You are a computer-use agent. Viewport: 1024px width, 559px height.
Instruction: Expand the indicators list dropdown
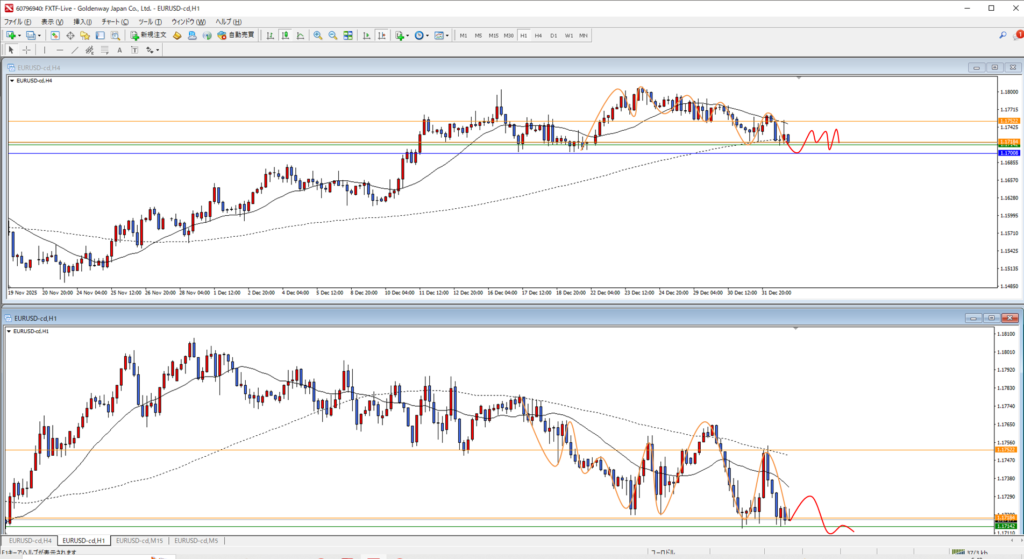tap(408, 35)
